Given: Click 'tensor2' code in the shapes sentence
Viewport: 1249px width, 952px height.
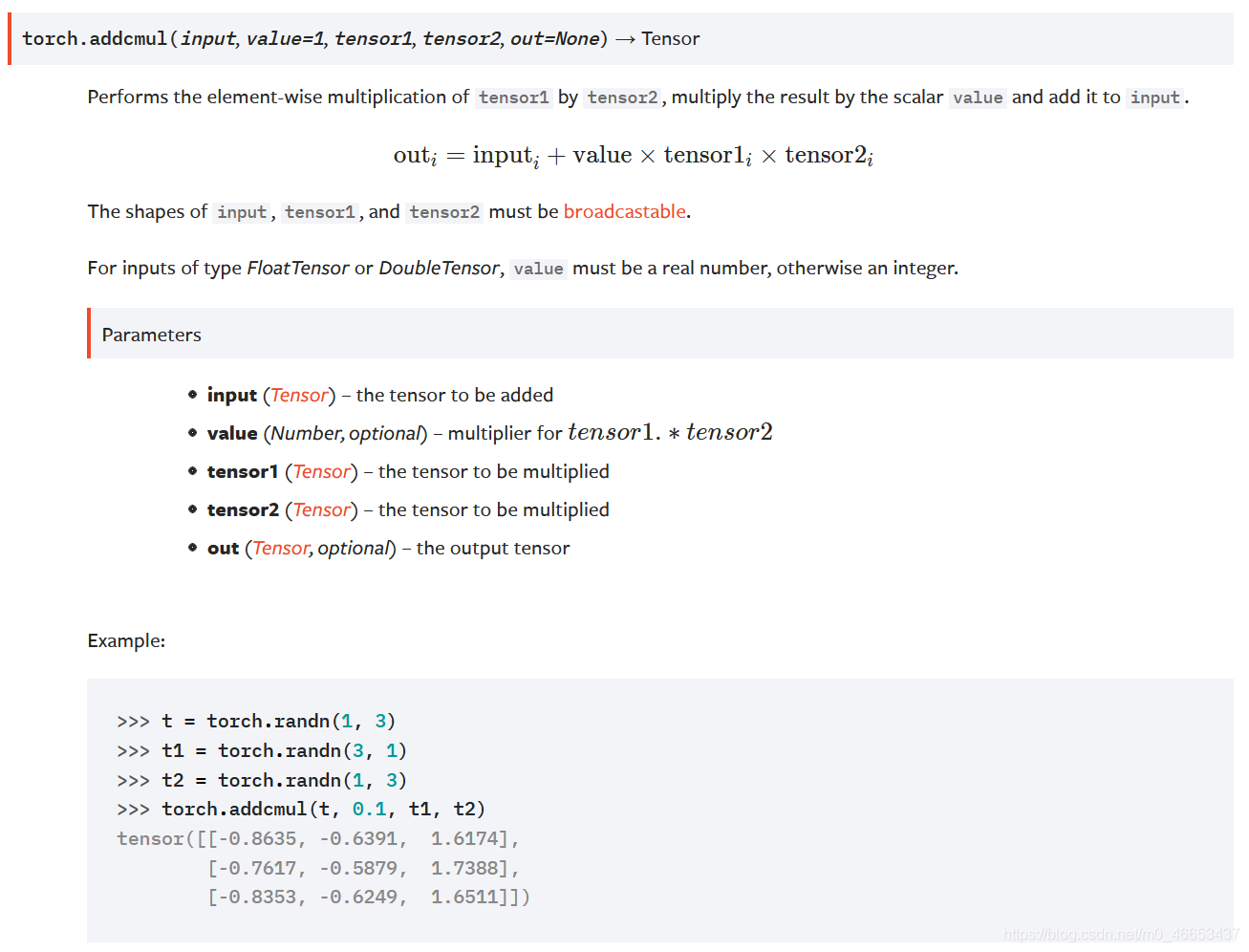Looking at the screenshot, I should tap(444, 212).
